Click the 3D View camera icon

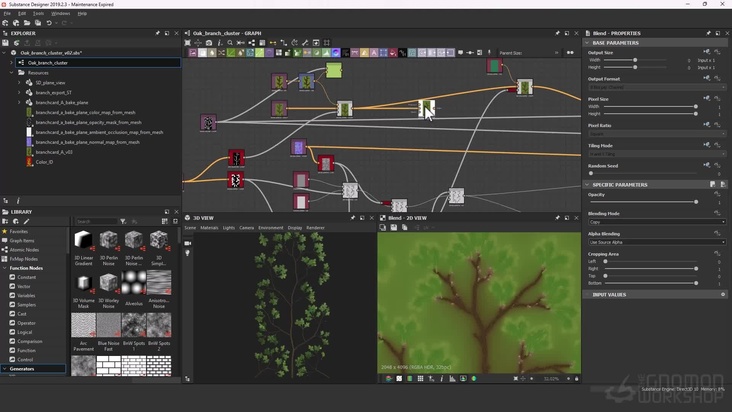pos(188,243)
